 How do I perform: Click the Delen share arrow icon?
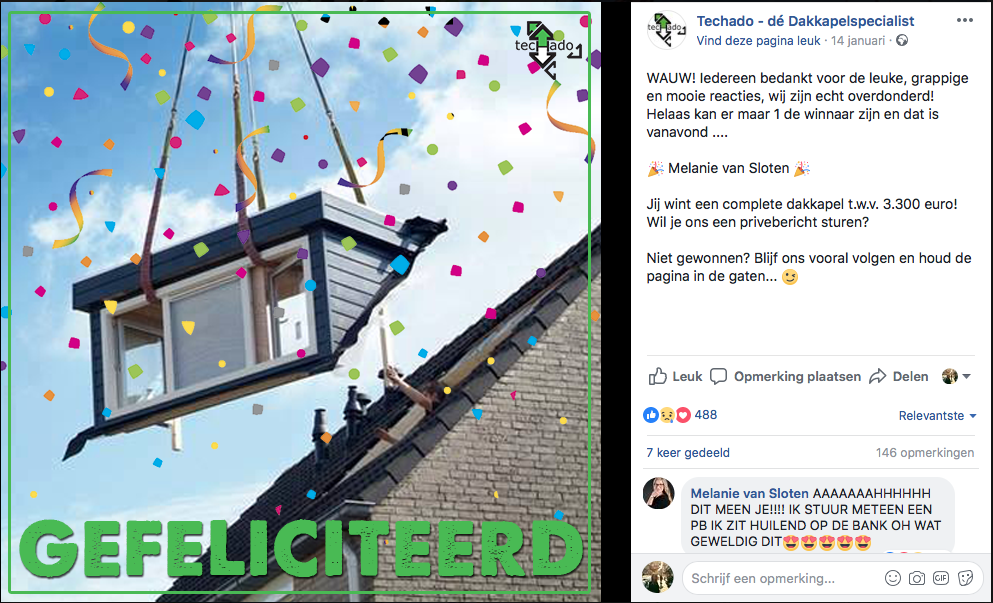pyautogui.click(x=877, y=376)
